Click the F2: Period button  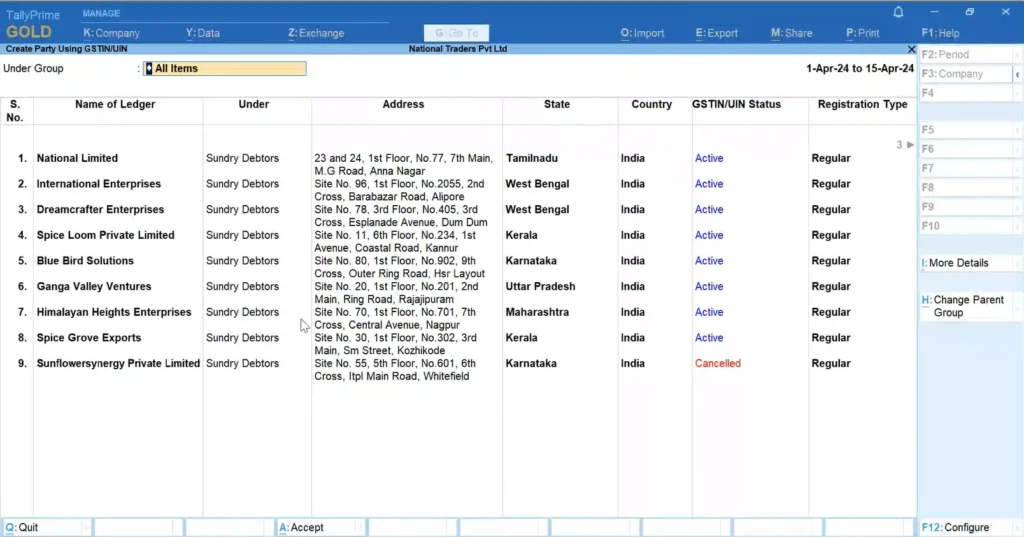point(969,55)
